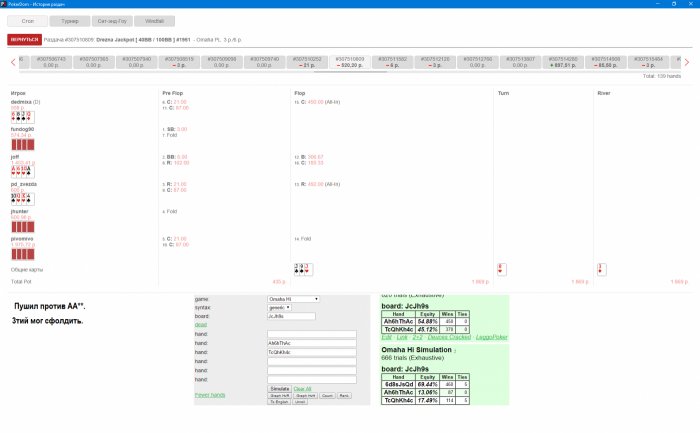The image size is (700, 433).
Task: Switch to the Windfall tab
Action: click(154, 21)
